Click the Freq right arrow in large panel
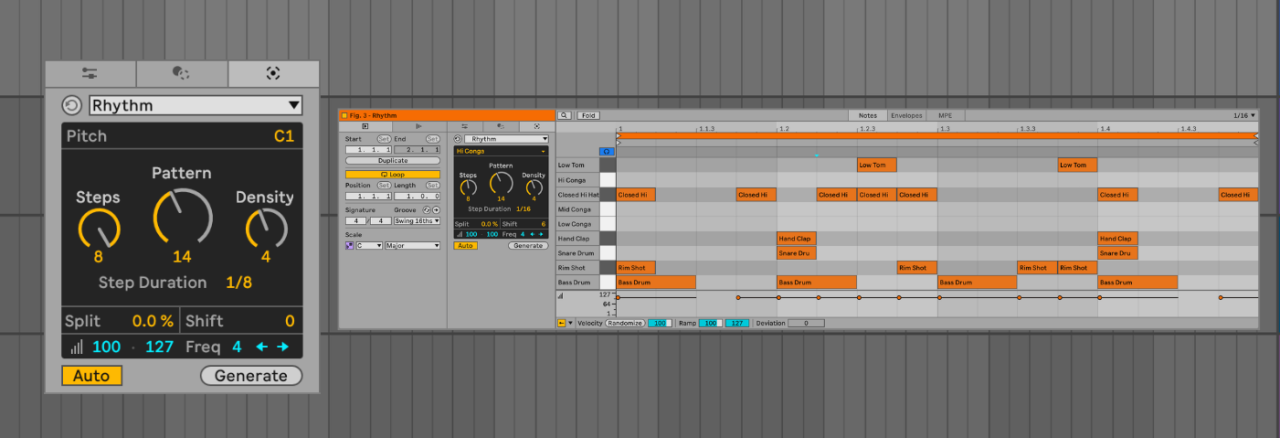The image size is (1280, 438). (283, 347)
